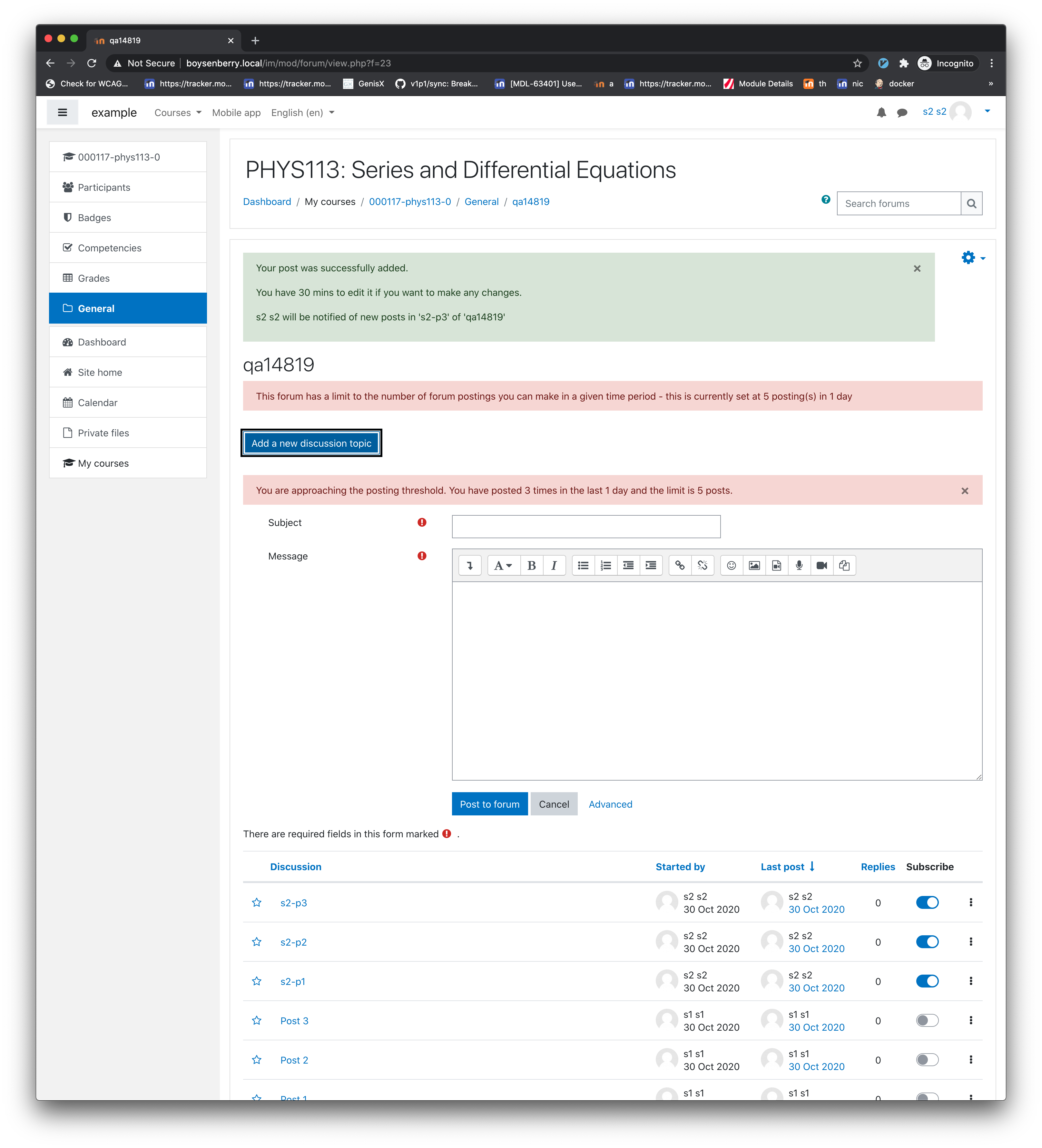
Task: Open the emoji picker icon
Action: pyautogui.click(x=732, y=565)
